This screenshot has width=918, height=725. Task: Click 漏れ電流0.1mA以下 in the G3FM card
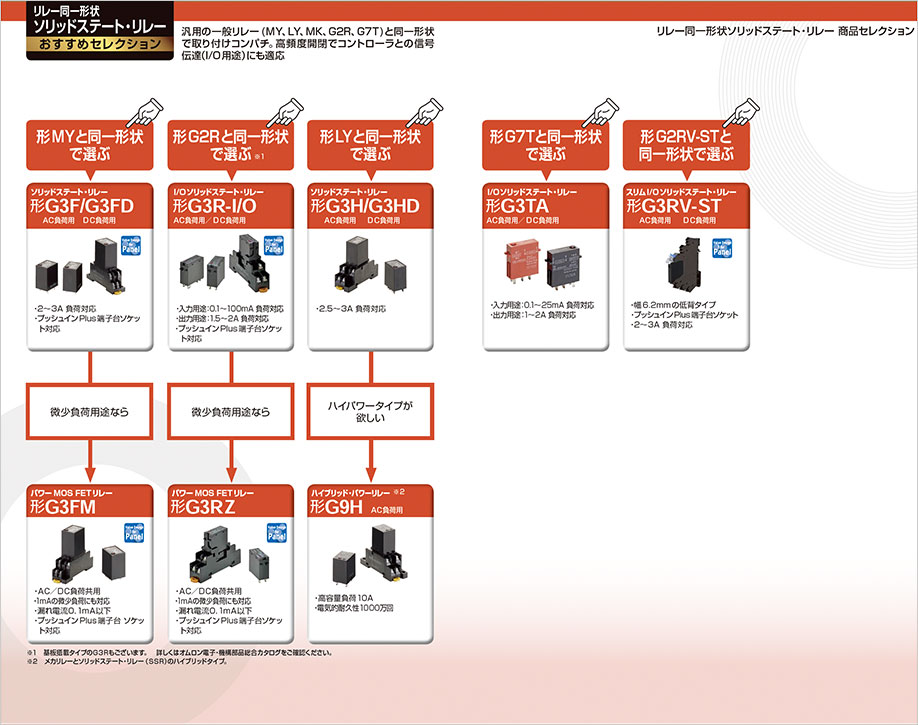[x=73, y=611]
